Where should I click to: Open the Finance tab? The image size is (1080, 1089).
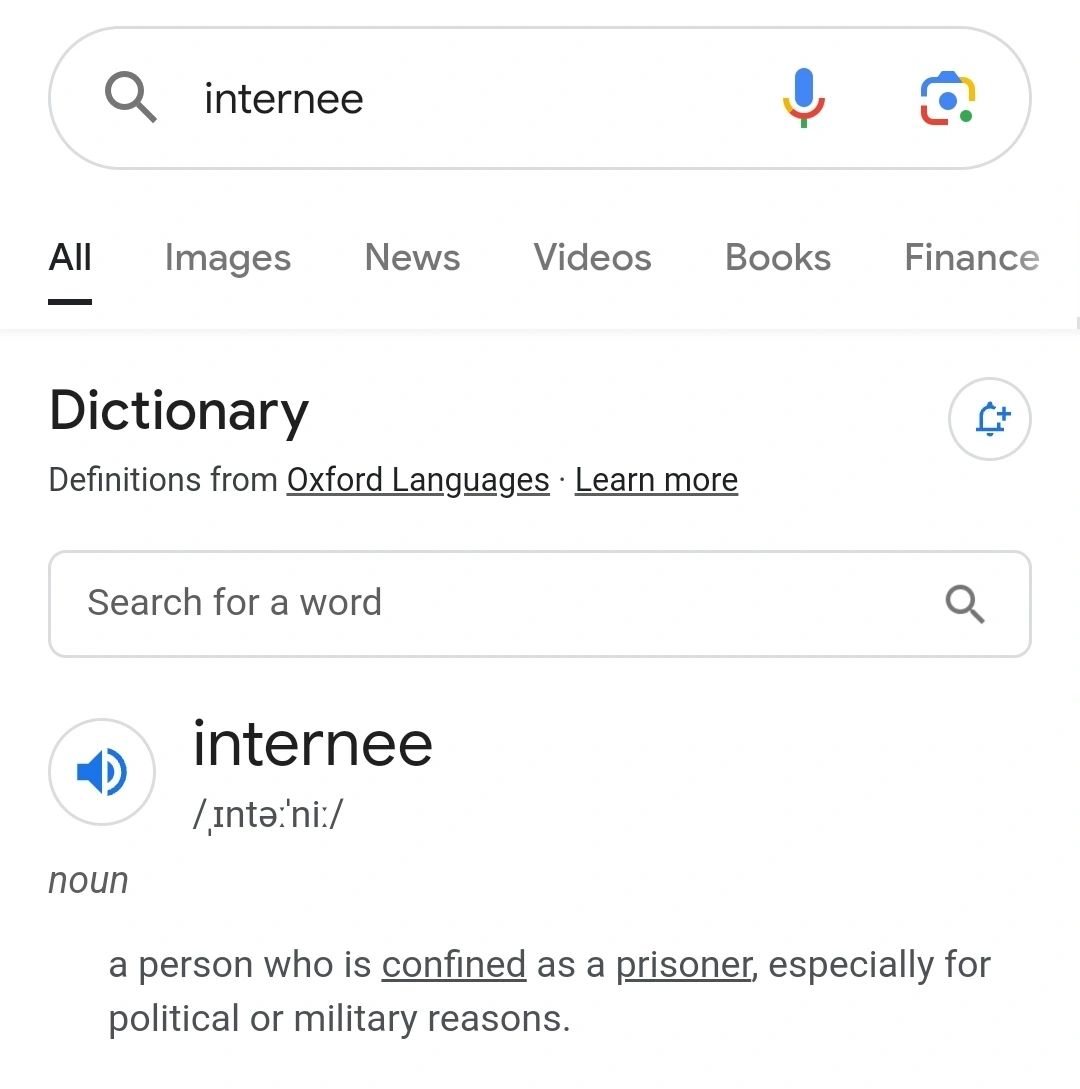(x=971, y=258)
